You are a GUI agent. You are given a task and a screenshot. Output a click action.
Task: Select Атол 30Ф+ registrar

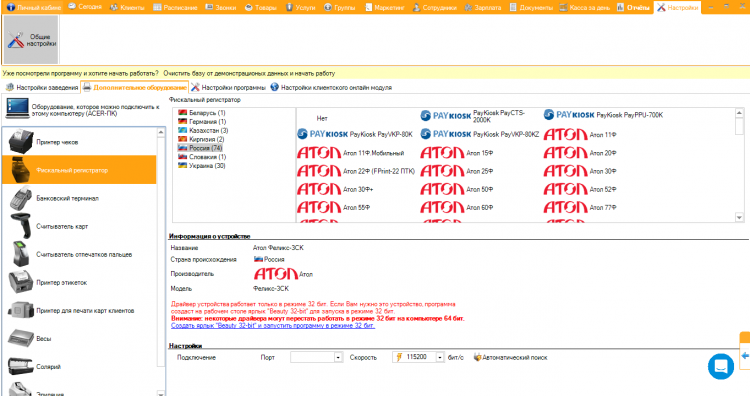point(335,189)
